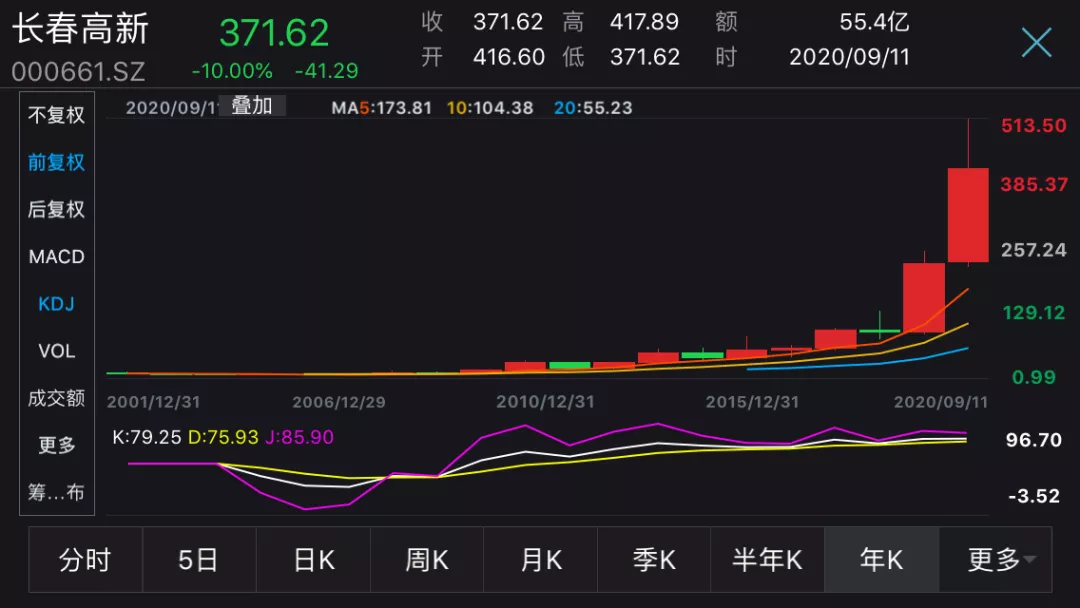Image resolution: width=1080 pixels, height=608 pixels.
Task: Switch indicator to MACD
Action: [x=56, y=257]
